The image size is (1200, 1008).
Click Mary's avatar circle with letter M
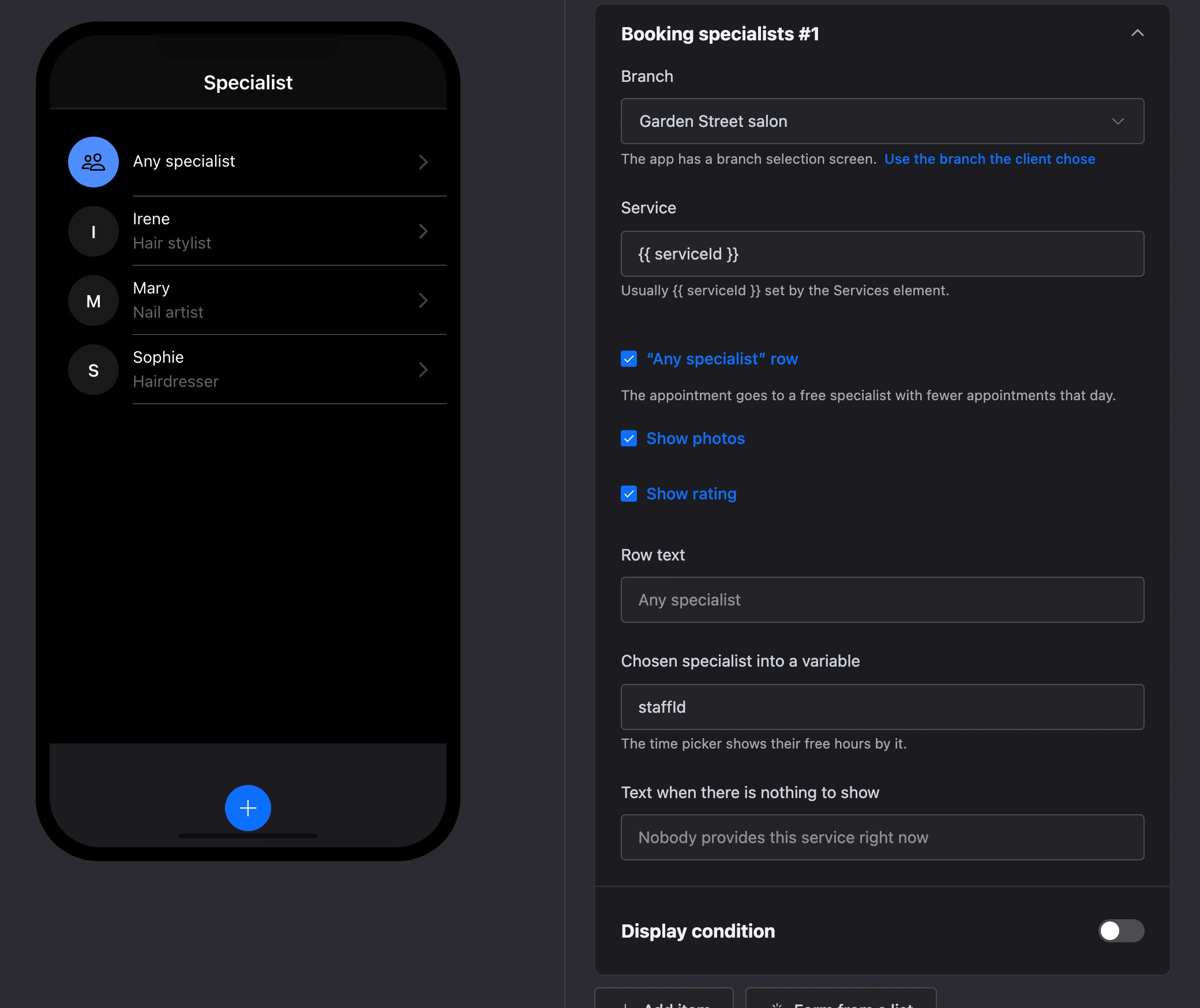(93, 300)
